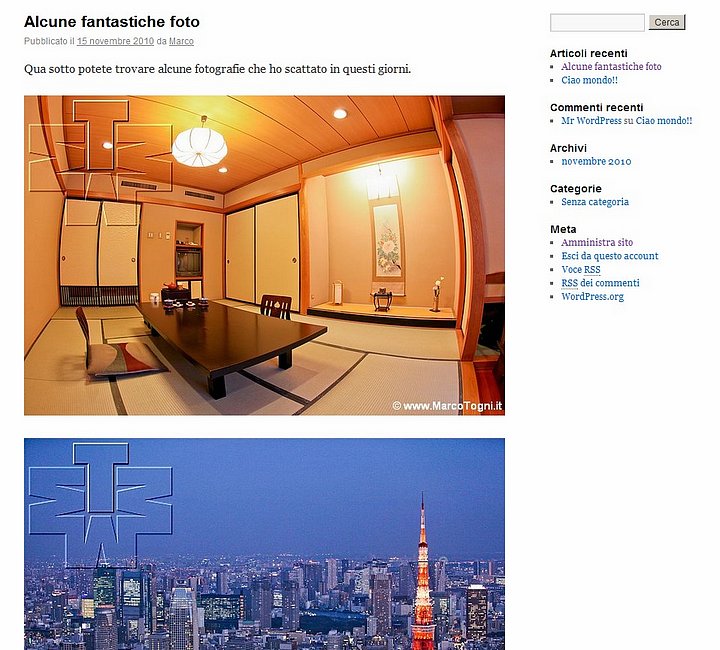Click the Cerca search button
The image size is (720, 650).
(667, 22)
